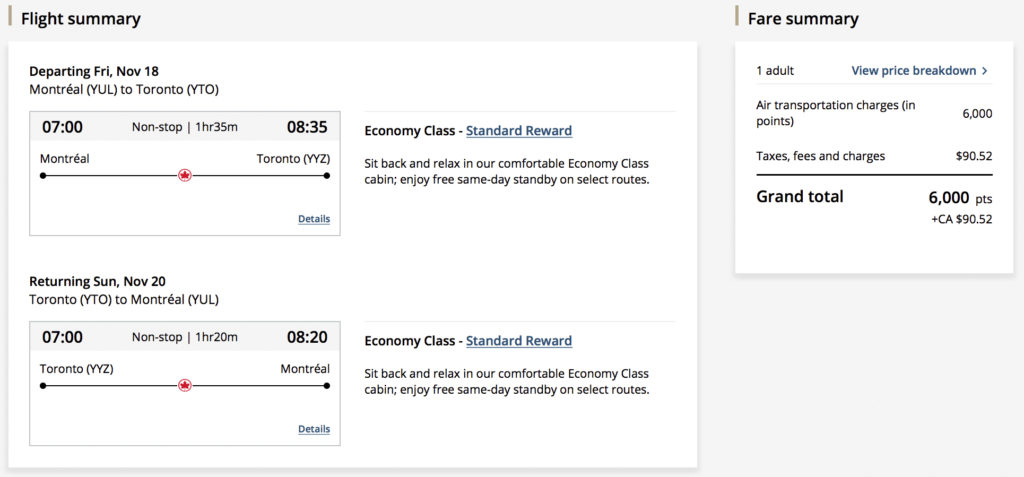This screenshot has height=477, width=1024.
Task: Open Details for the Montréal to Toronto flight
Action: (314, 219)
